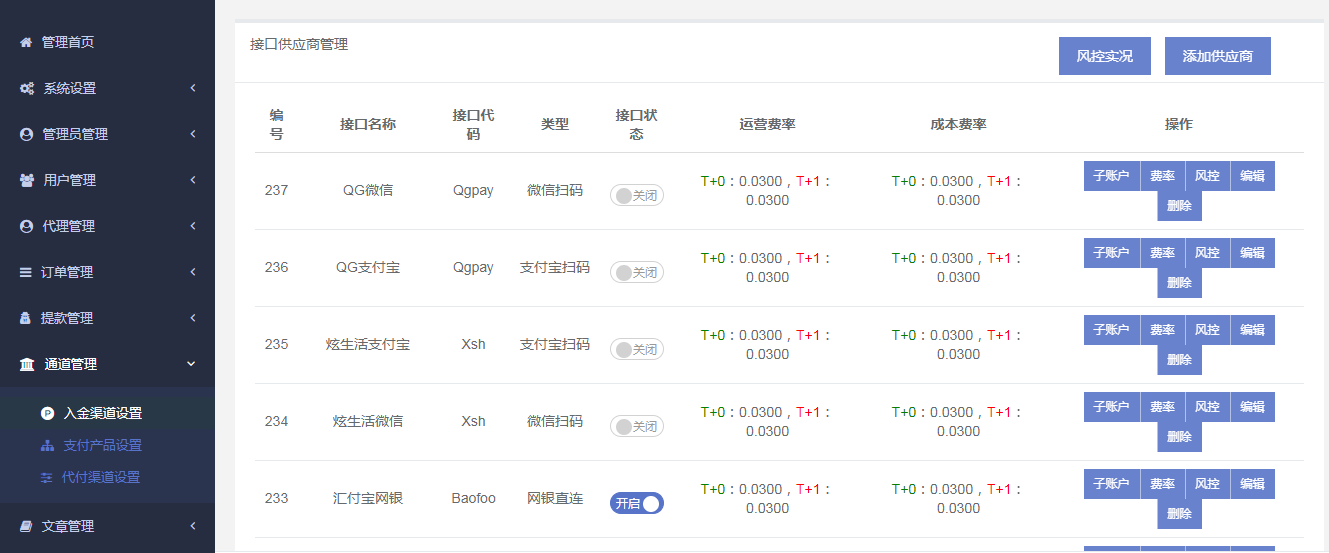The height and width of the screenshot is (553, 1329).
Task: Expand the 提款管理 submenu arrow
Action: pyautogui.click(x=192, y=319)
